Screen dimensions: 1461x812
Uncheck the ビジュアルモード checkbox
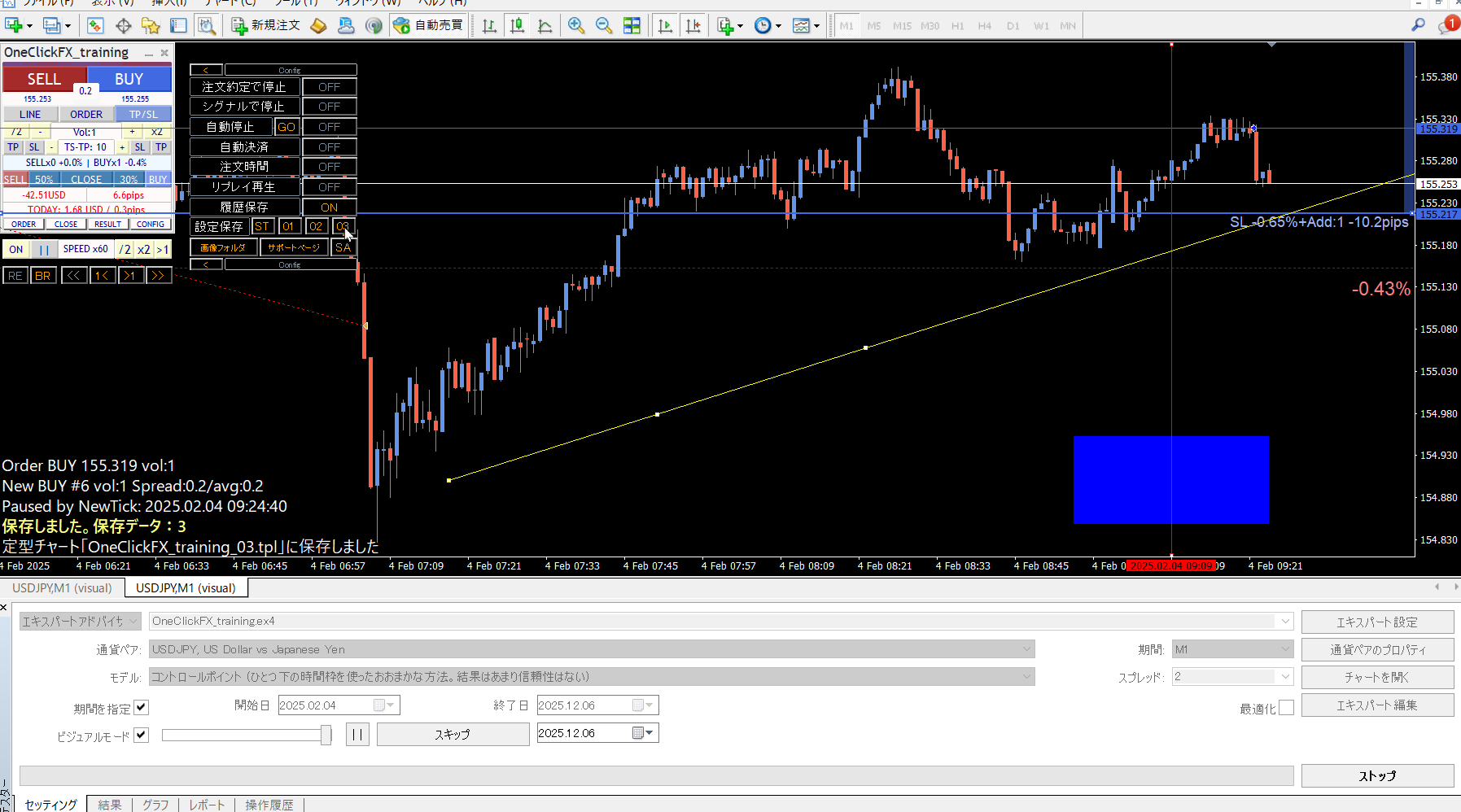click(x=142, y=735)
